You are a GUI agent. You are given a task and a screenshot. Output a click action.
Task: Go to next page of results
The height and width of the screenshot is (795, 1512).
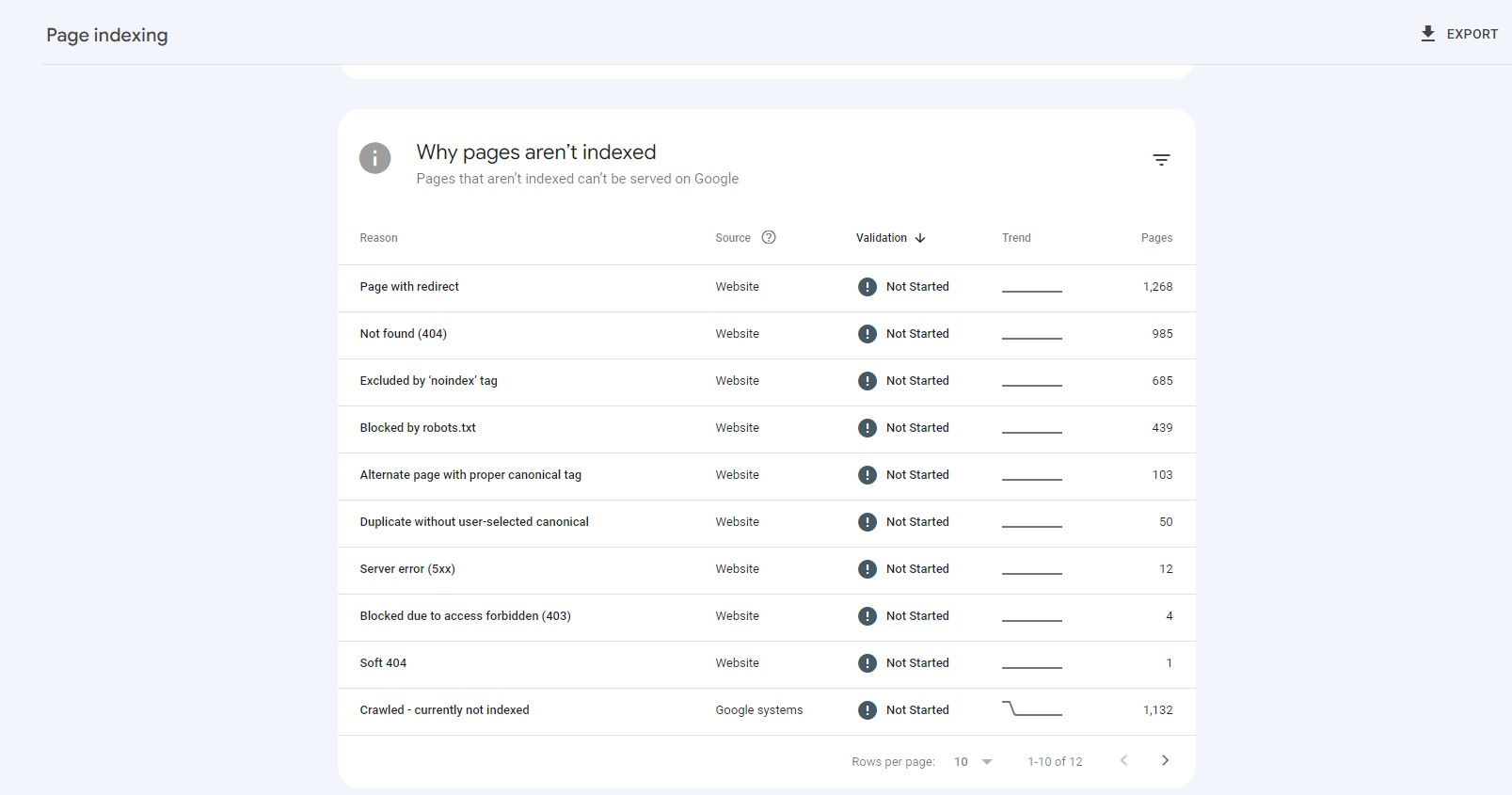coord(1165,760)
